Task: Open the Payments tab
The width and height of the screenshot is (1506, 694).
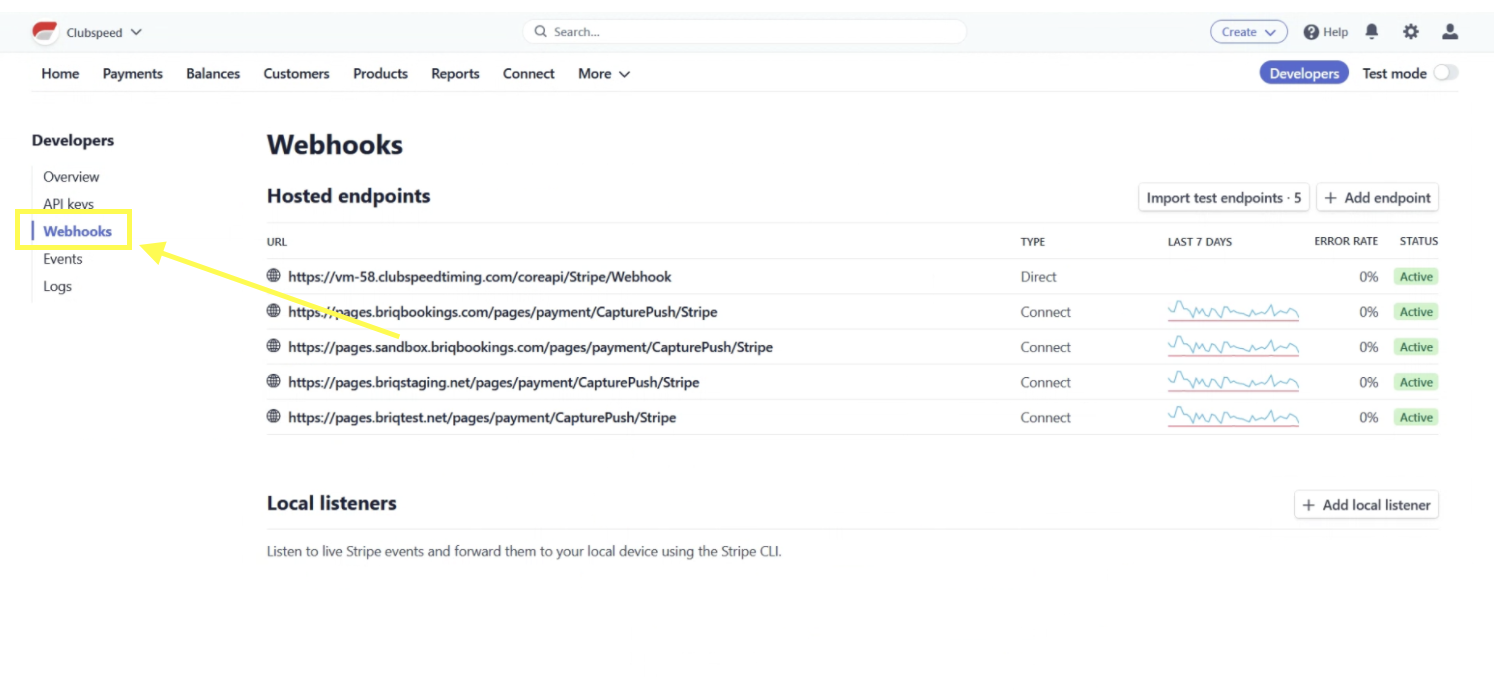Action: pyautogui.click(x=133, y=74)
